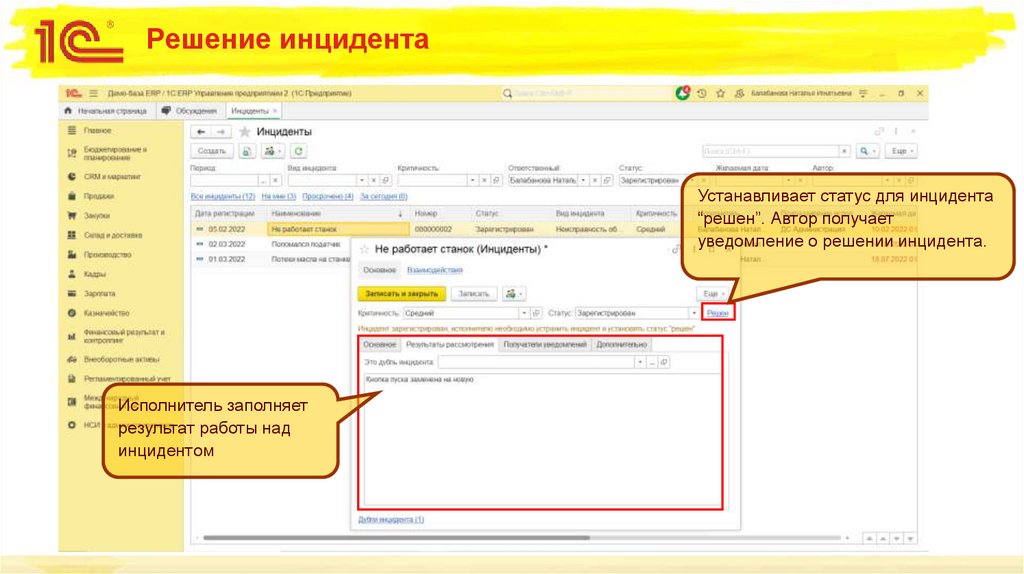This screenshot has width=1024, height=574.
Task: Click the forward arrow in Инциденты form
Action: [221, 132]
